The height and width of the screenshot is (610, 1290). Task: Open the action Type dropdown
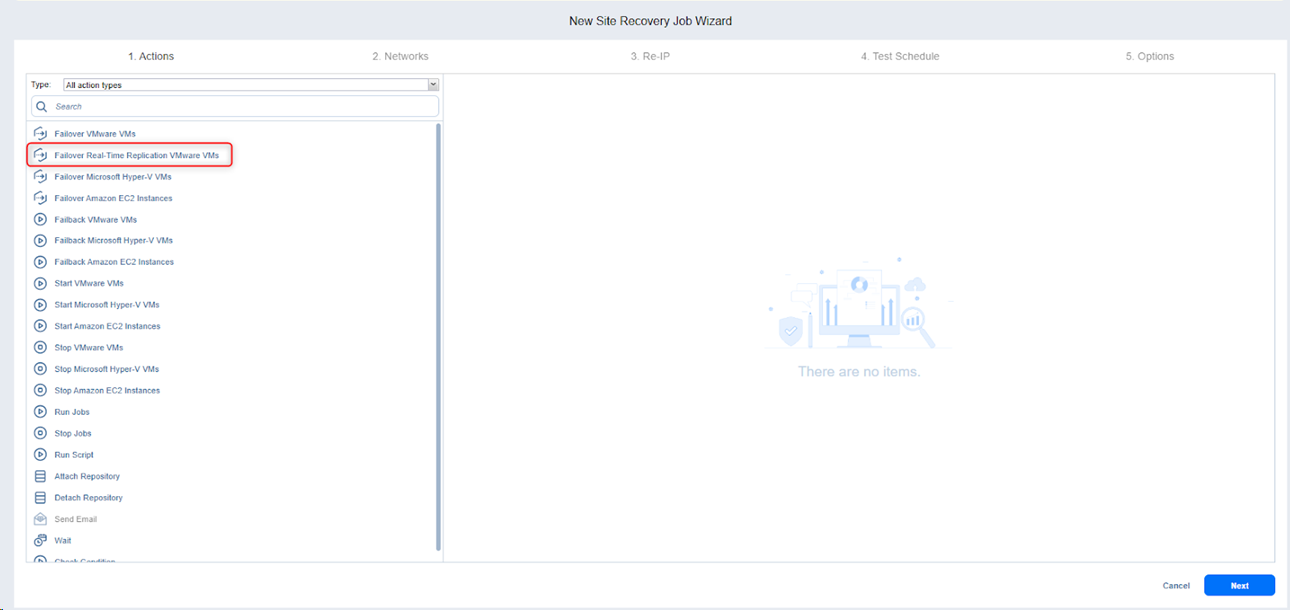click(x=250, y=85)
